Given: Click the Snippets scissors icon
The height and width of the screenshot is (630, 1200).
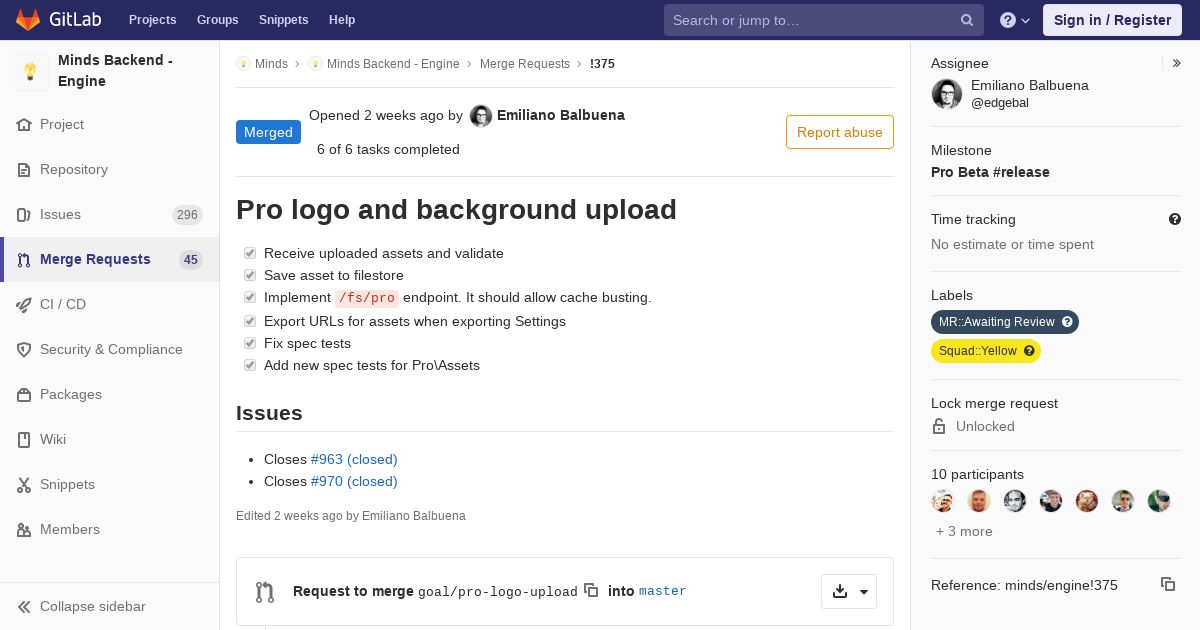Looking at the screenshot, I should point(24,485).
